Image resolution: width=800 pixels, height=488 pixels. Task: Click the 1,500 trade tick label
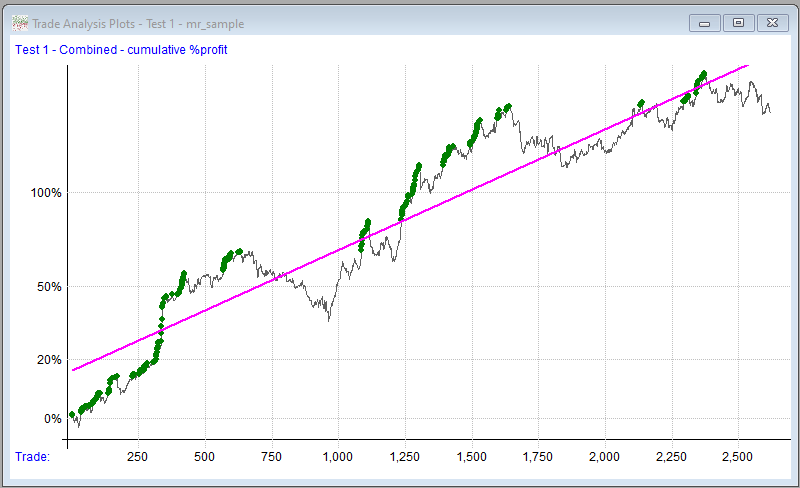tap(472, 456)
